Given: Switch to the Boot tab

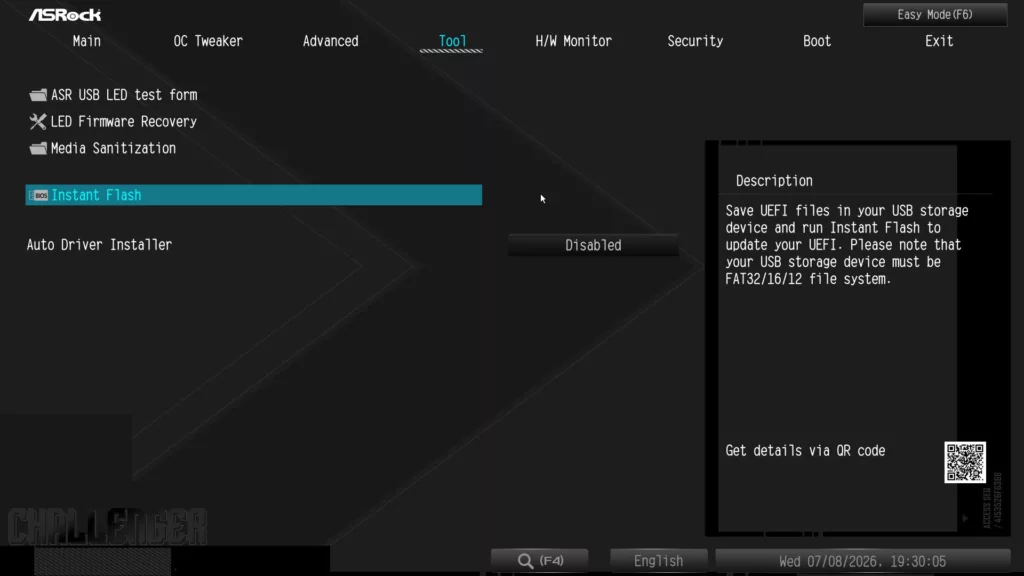Looking at the screenshot, I should [817, 41].
